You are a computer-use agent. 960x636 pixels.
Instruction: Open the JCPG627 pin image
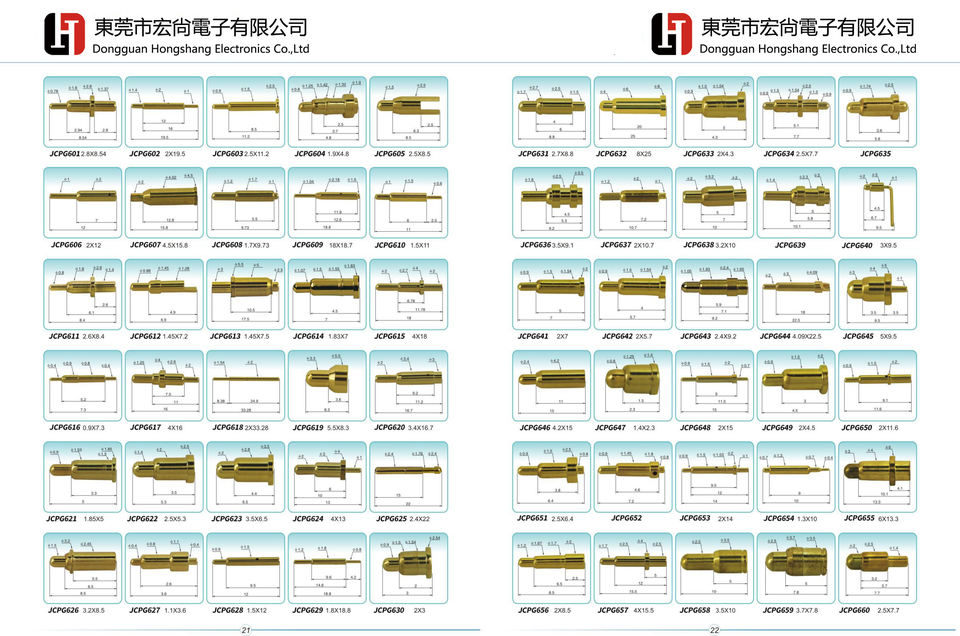pyautogui.click(x=164, y=568)
